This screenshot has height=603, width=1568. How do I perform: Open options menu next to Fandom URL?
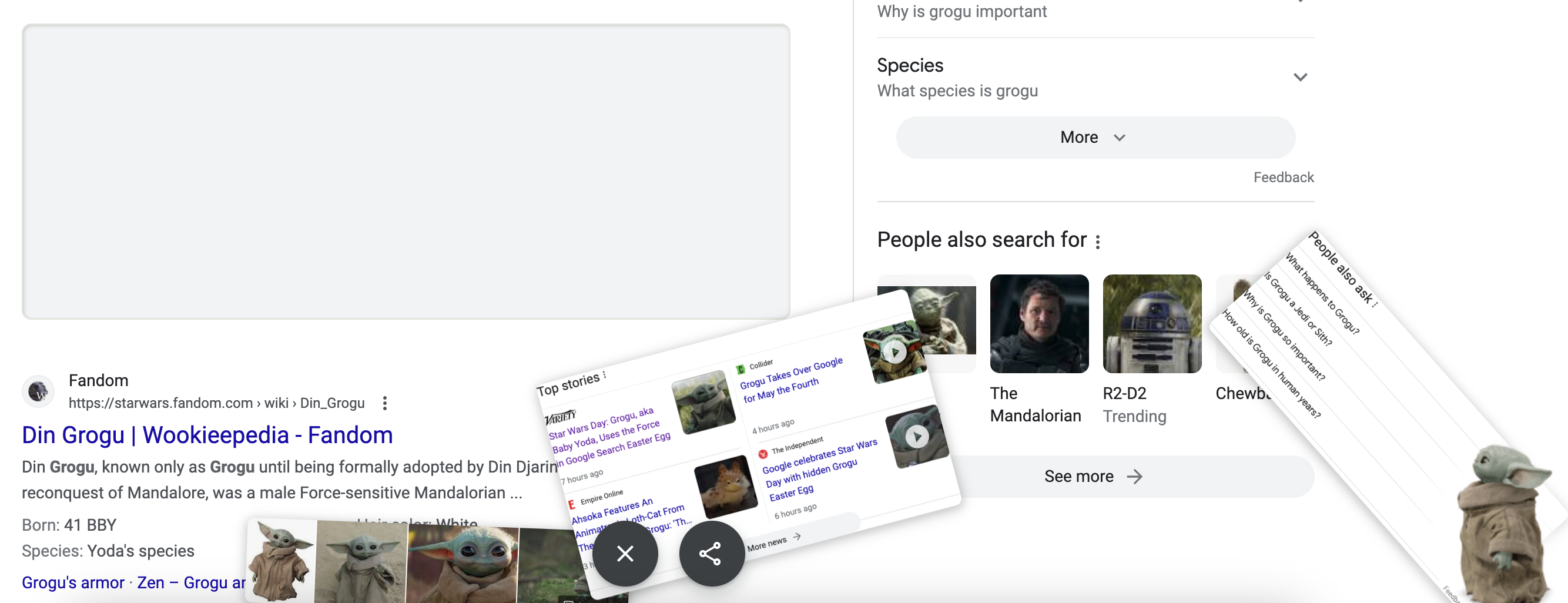385,403
